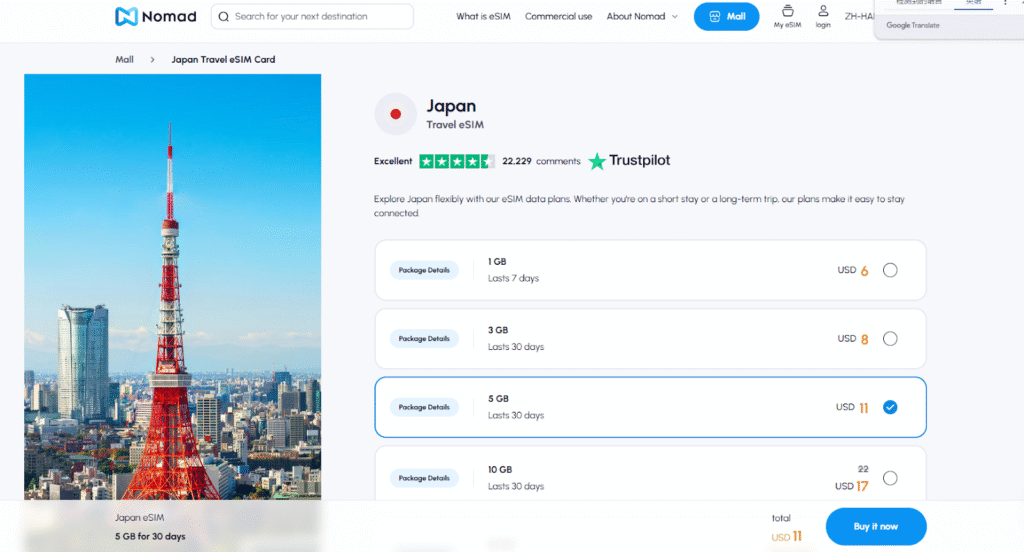Go to Commercial use page
The image size is (1024, 552).
(558, 17)
